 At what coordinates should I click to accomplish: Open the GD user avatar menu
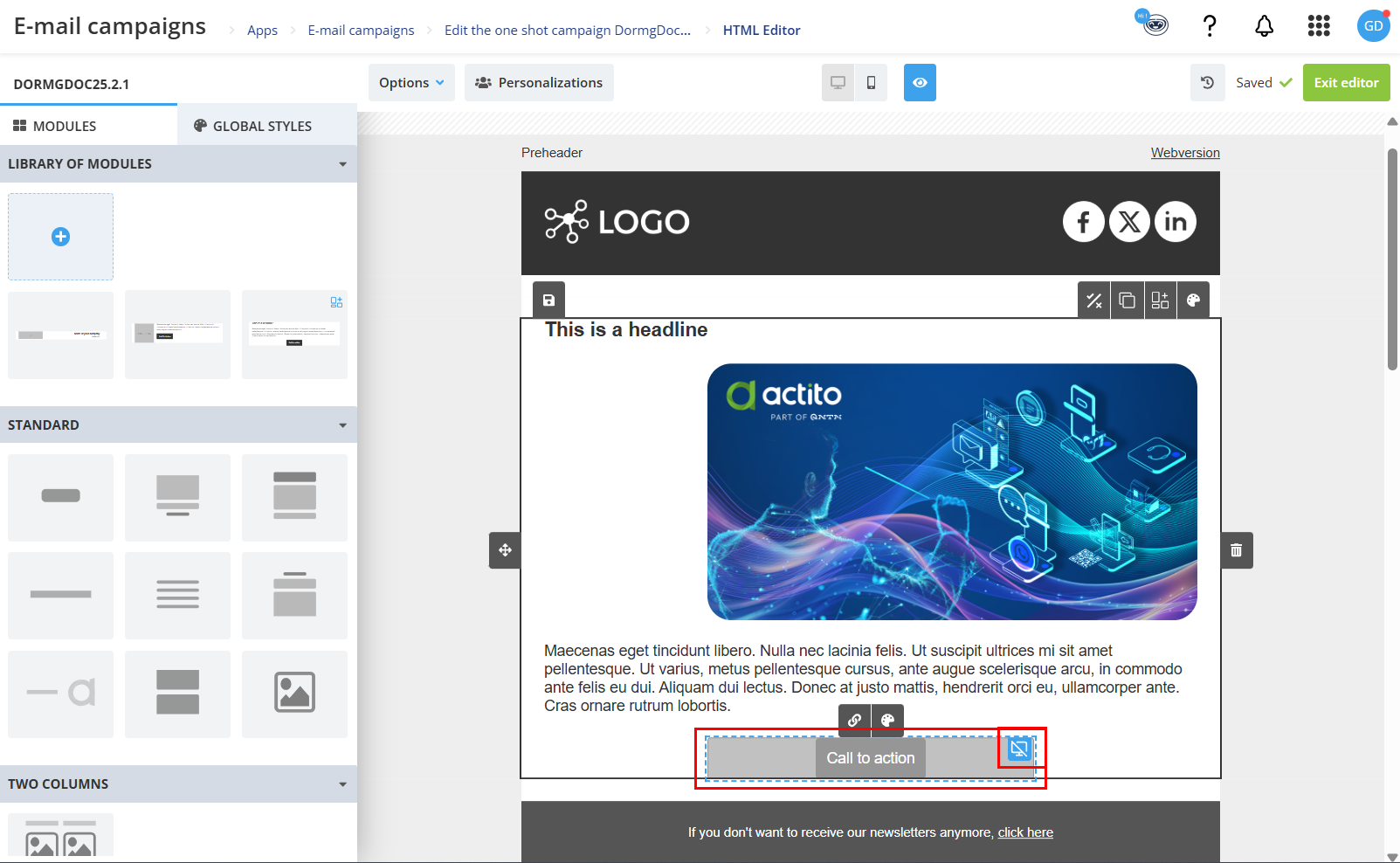[x=1374, y=26]
